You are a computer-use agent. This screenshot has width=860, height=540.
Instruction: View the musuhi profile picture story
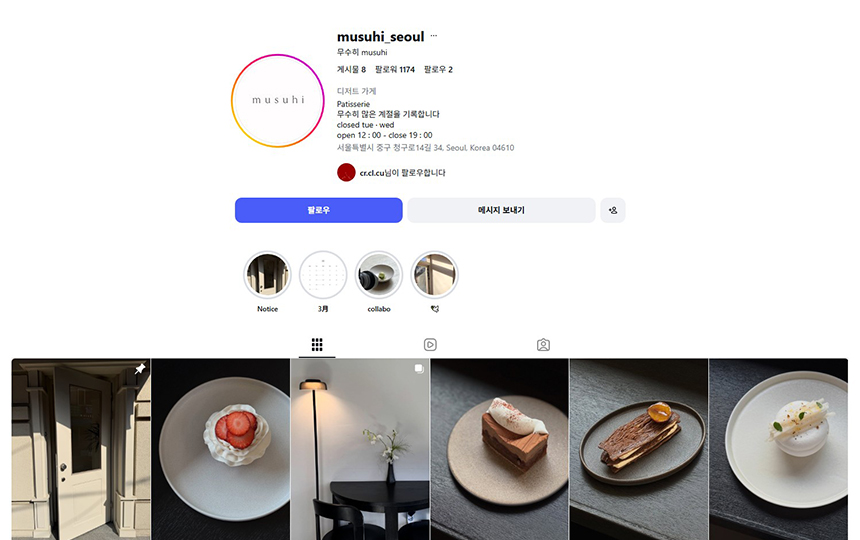[278, 101]
